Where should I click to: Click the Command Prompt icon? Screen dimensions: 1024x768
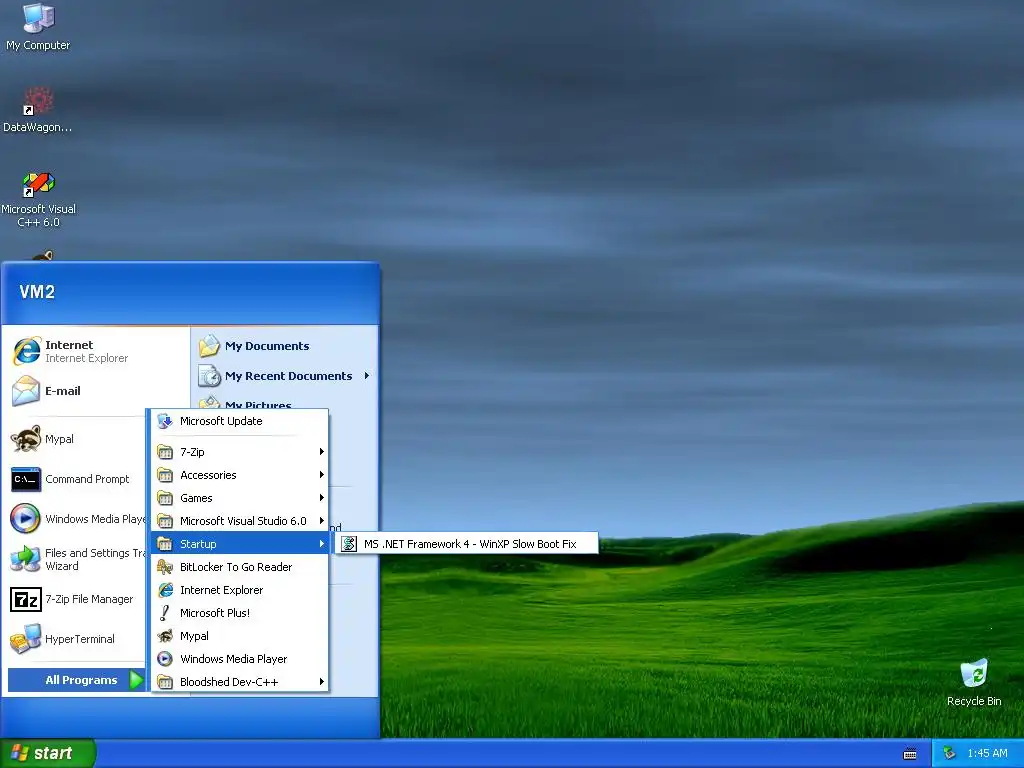tap(26, 479)
